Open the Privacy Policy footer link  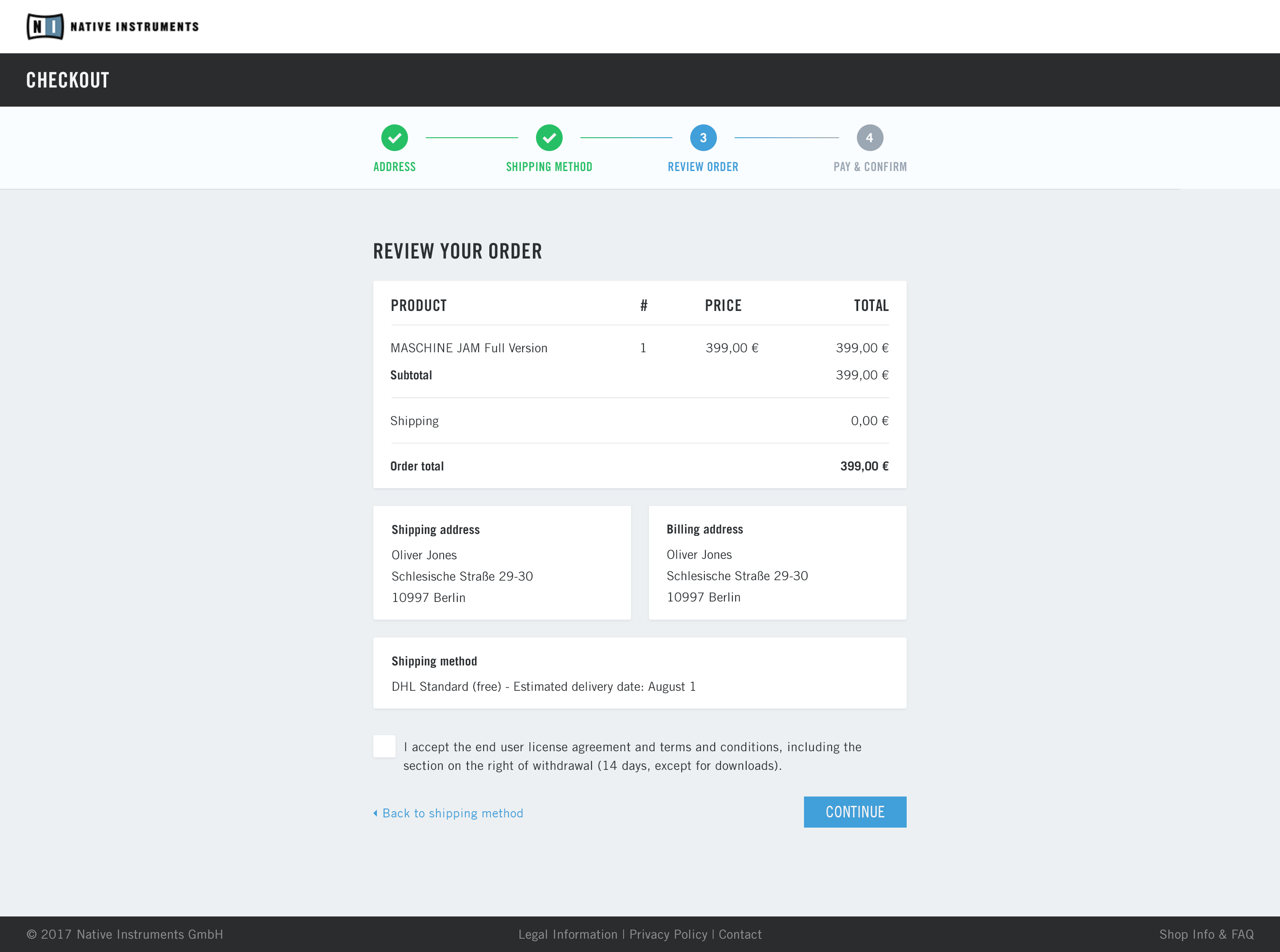point(668,934)
